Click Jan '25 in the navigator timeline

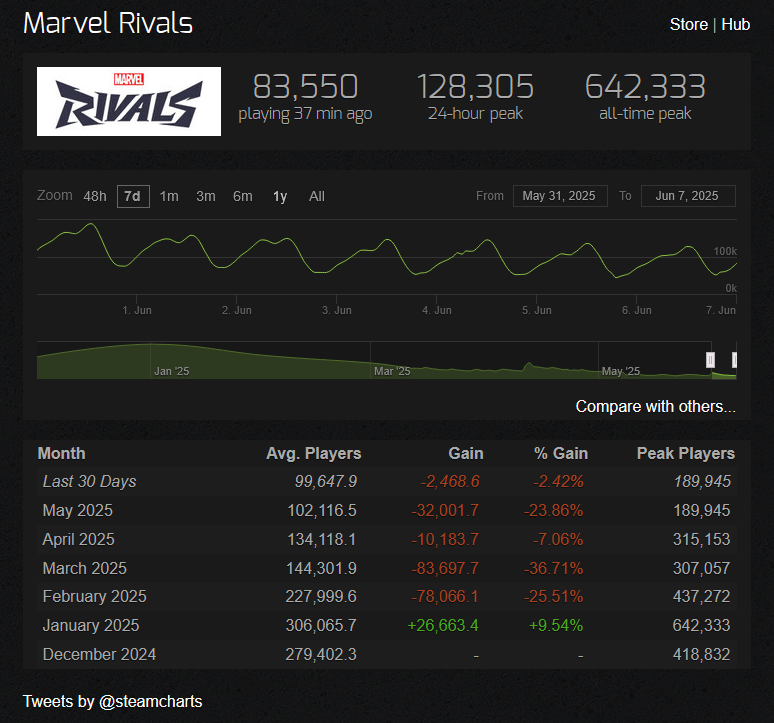pos(172,371)
